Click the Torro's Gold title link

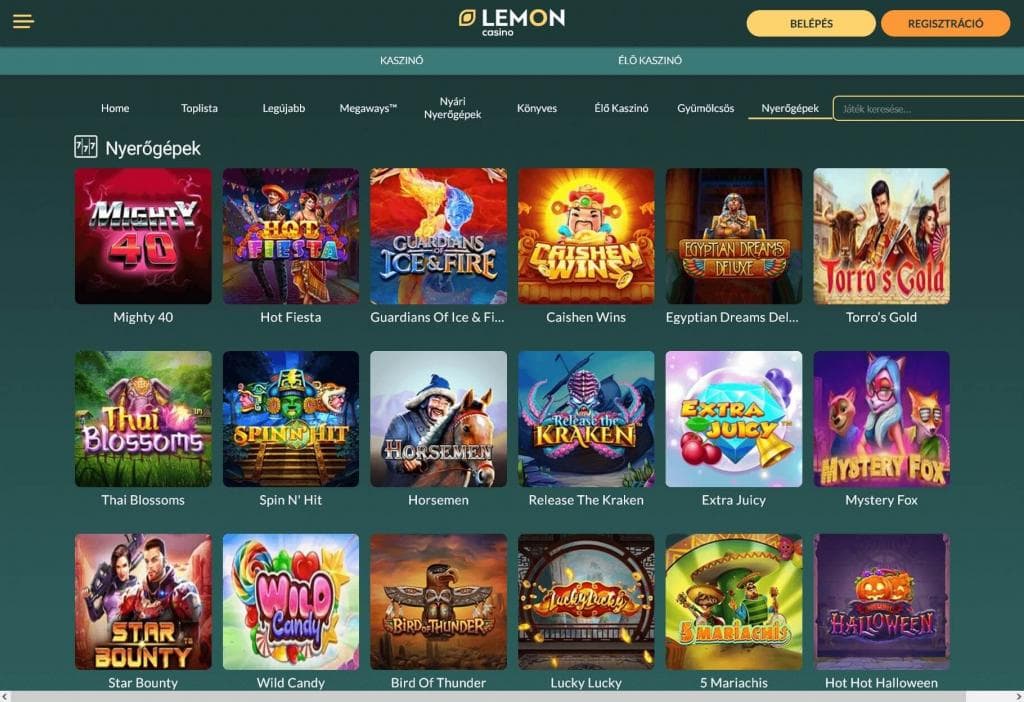pos(881,317)
